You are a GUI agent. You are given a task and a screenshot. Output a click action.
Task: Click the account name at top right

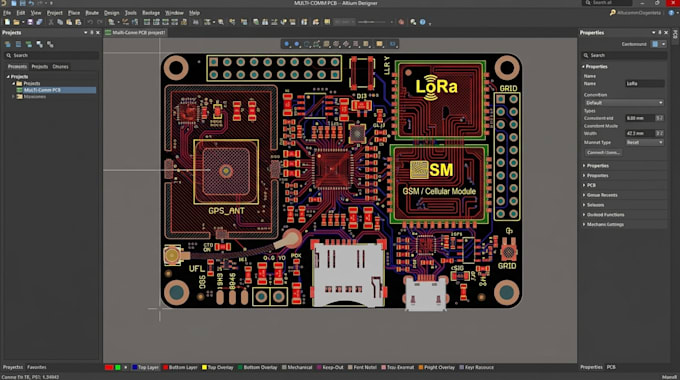639,13
